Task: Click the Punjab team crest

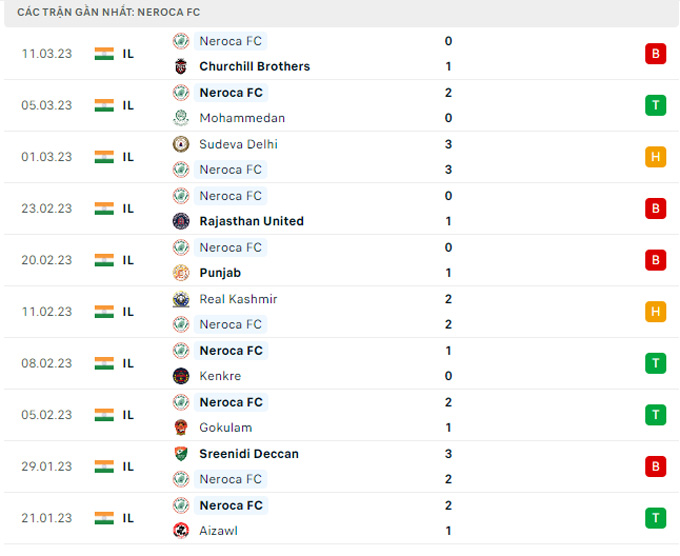Action: pyautogui.click(x=181, y=273)
